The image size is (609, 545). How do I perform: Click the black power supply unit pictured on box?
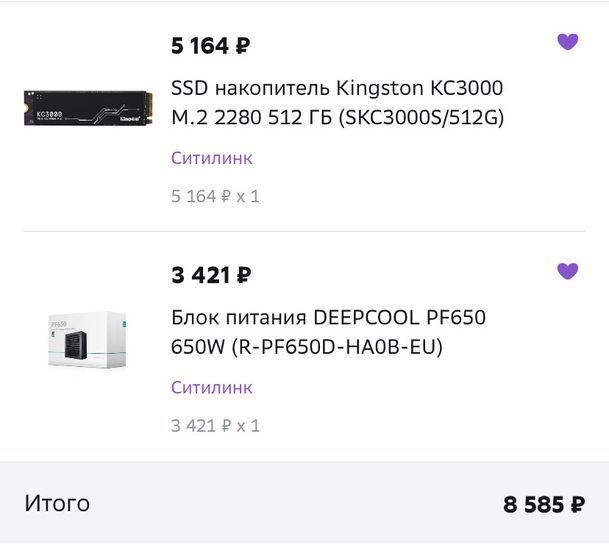click(76, 345)
